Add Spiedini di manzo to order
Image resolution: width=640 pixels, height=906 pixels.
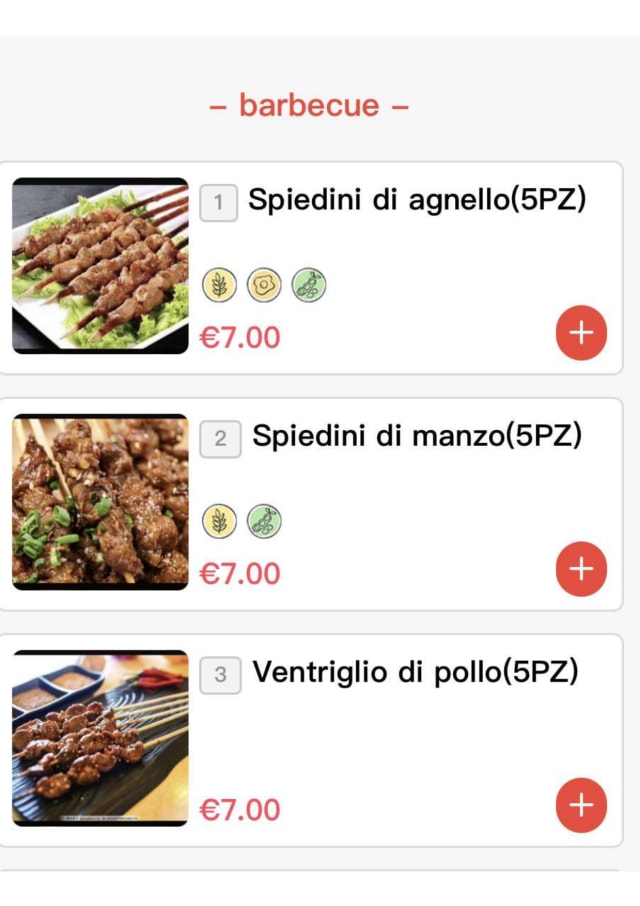pos(581,569)
